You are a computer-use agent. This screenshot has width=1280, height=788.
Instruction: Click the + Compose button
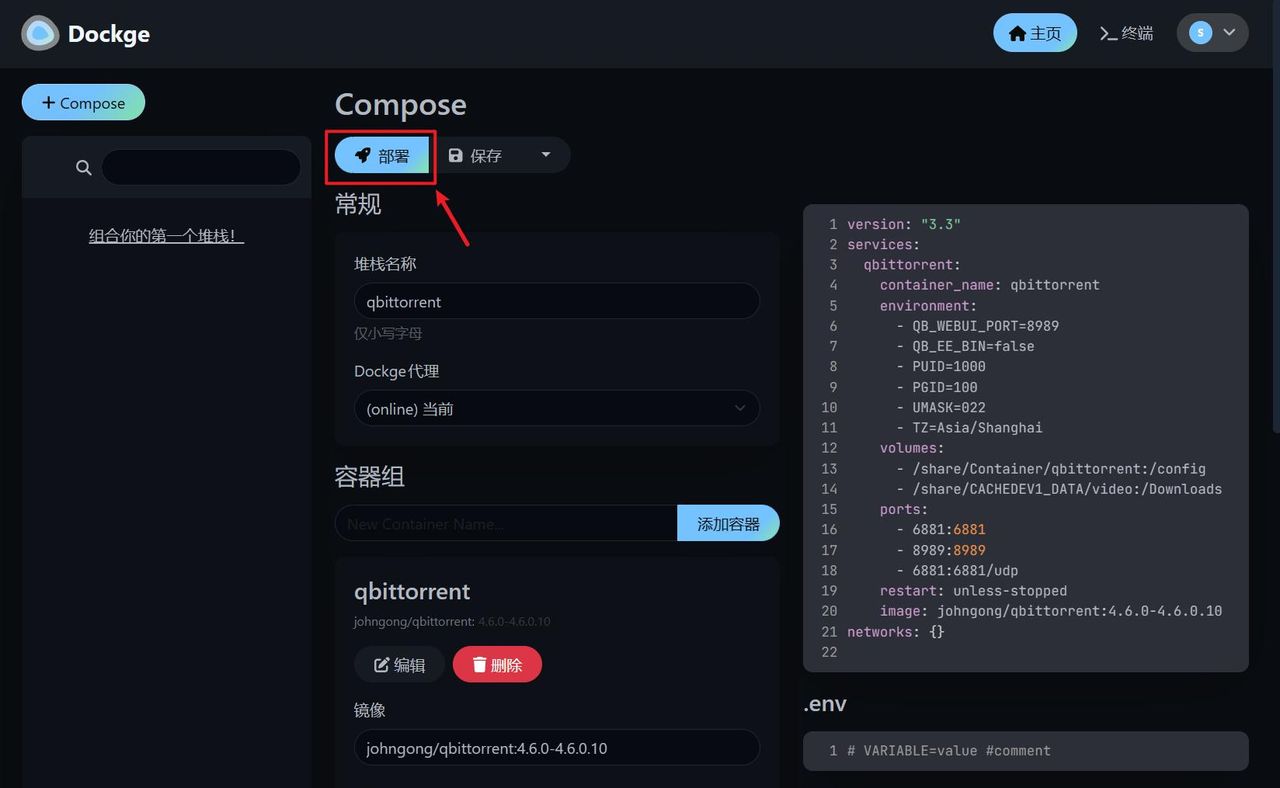pyautogui.click(x=83, y=102)
